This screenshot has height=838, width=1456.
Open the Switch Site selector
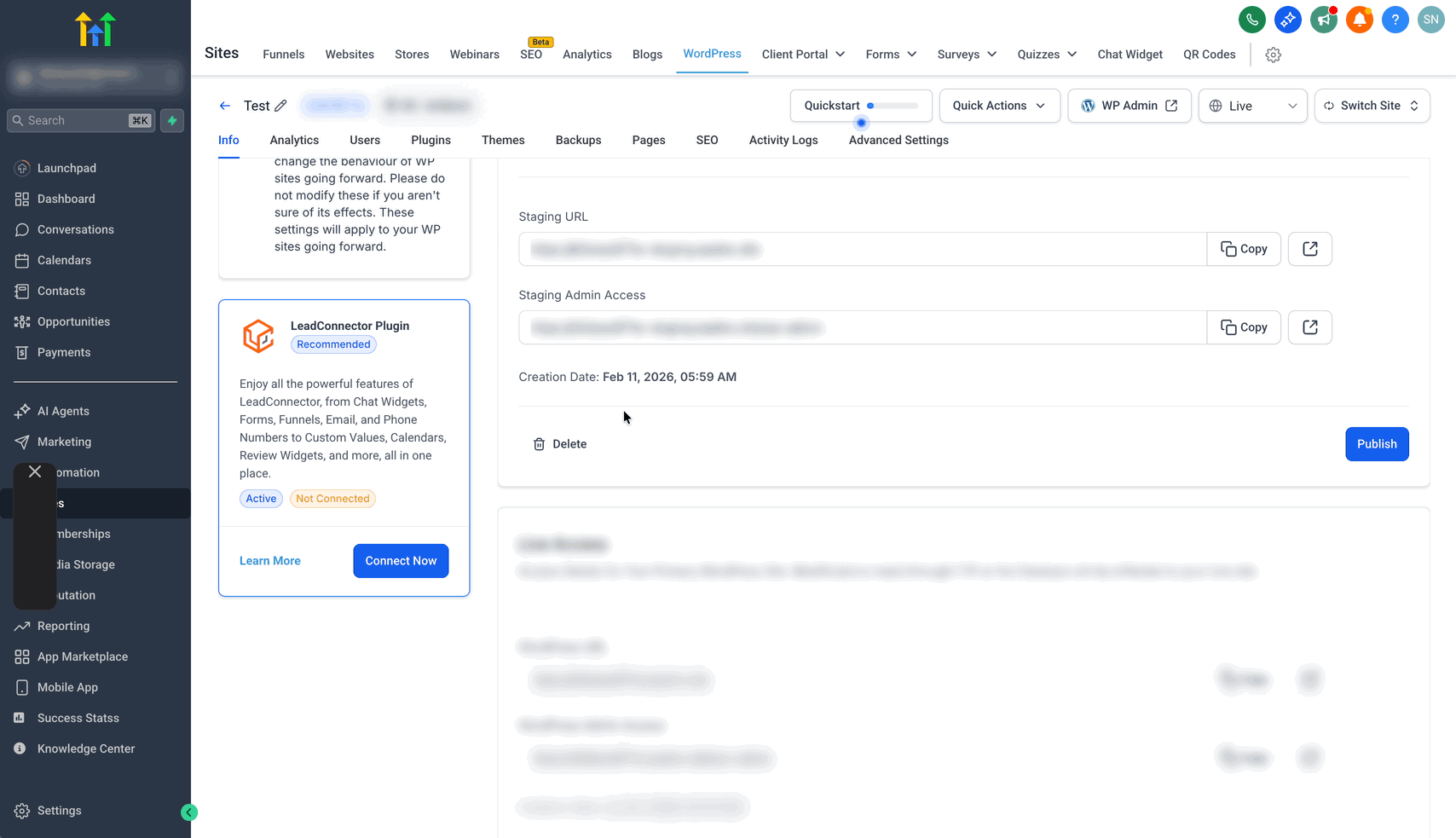[x=1372, y=106]
